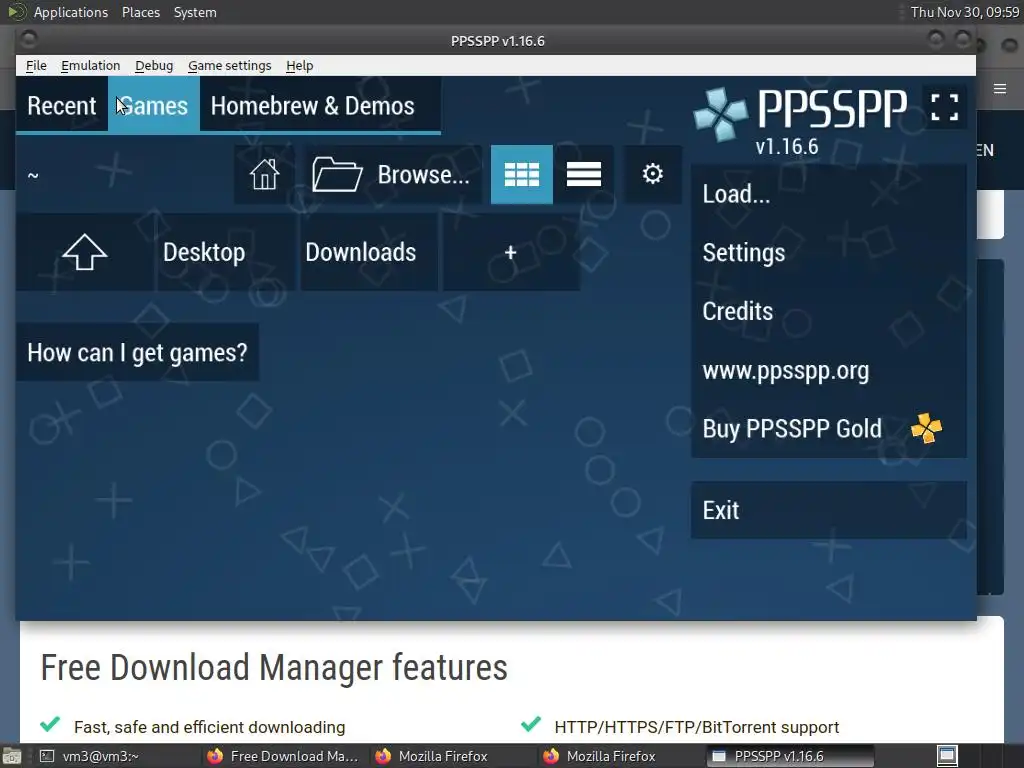The height and width of the screenshot is (768, 1024).
Task: Click the current path tilde label
Action: point(33,175)
